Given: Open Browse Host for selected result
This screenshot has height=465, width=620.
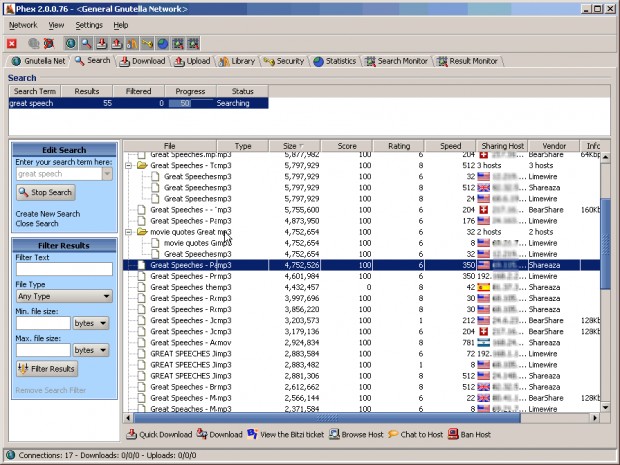Looking at the screenshot, I should 361,435.
